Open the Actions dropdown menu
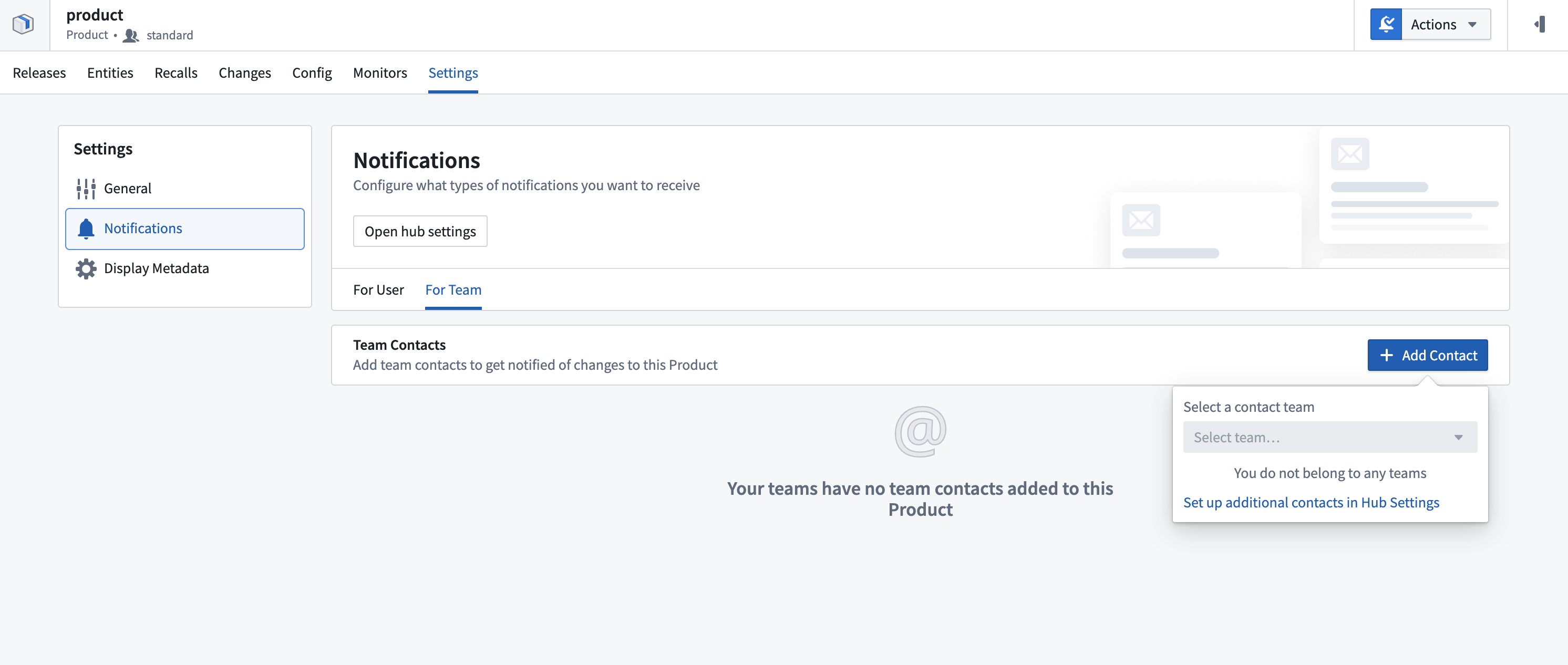1568x665 pixels. pyautogui.click(x=1446, y=24)
